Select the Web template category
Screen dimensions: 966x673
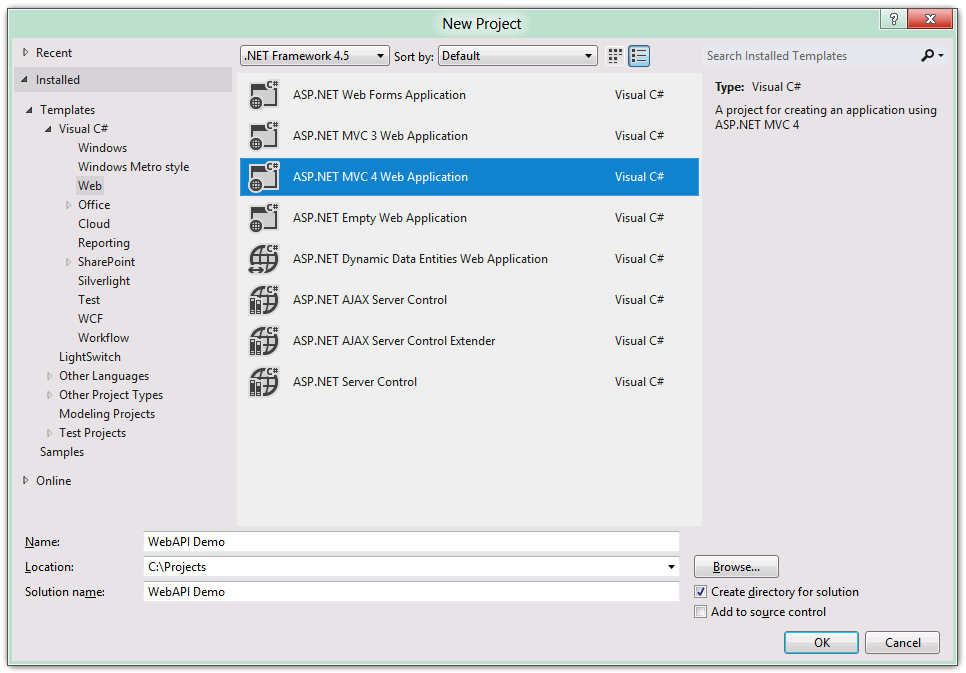(x=90, y=186)
